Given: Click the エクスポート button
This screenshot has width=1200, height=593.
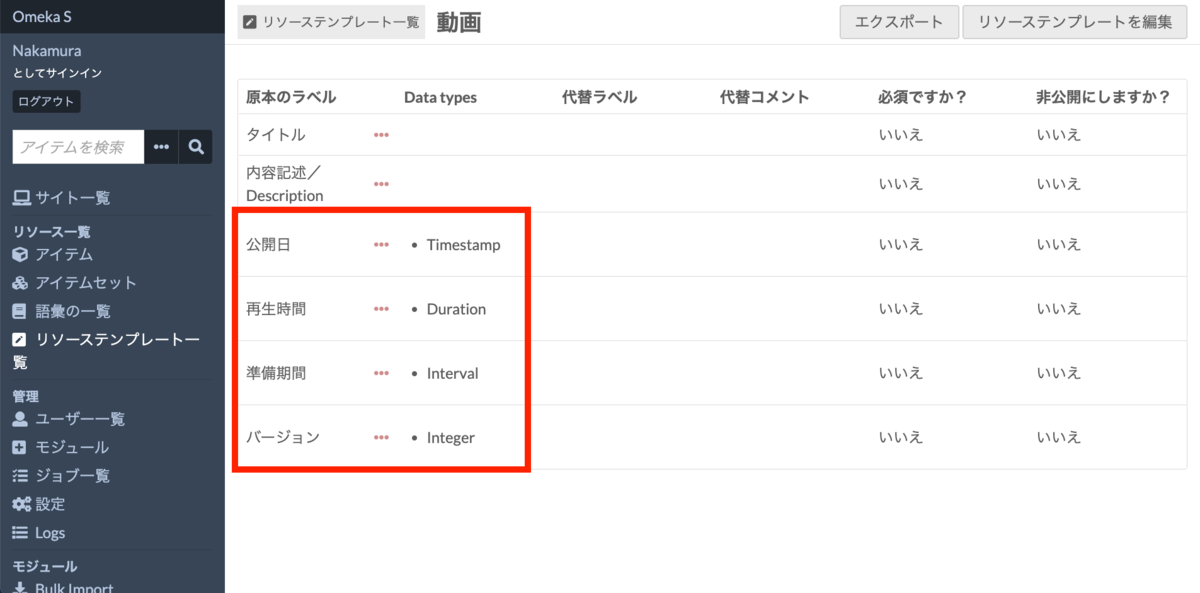Looking at the screenshot, I should coord(899,22).
